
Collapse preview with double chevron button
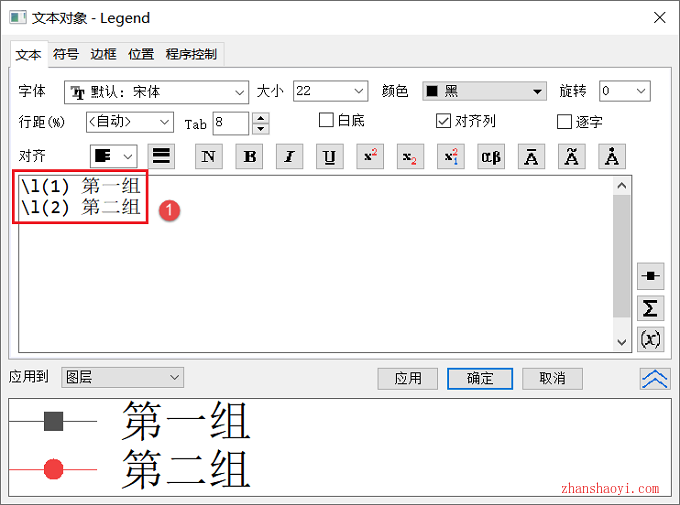[x=655, y=379]
